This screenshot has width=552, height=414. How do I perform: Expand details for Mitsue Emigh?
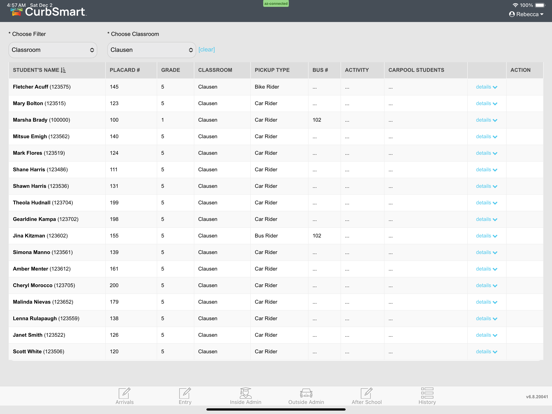(x=486, y=137)
